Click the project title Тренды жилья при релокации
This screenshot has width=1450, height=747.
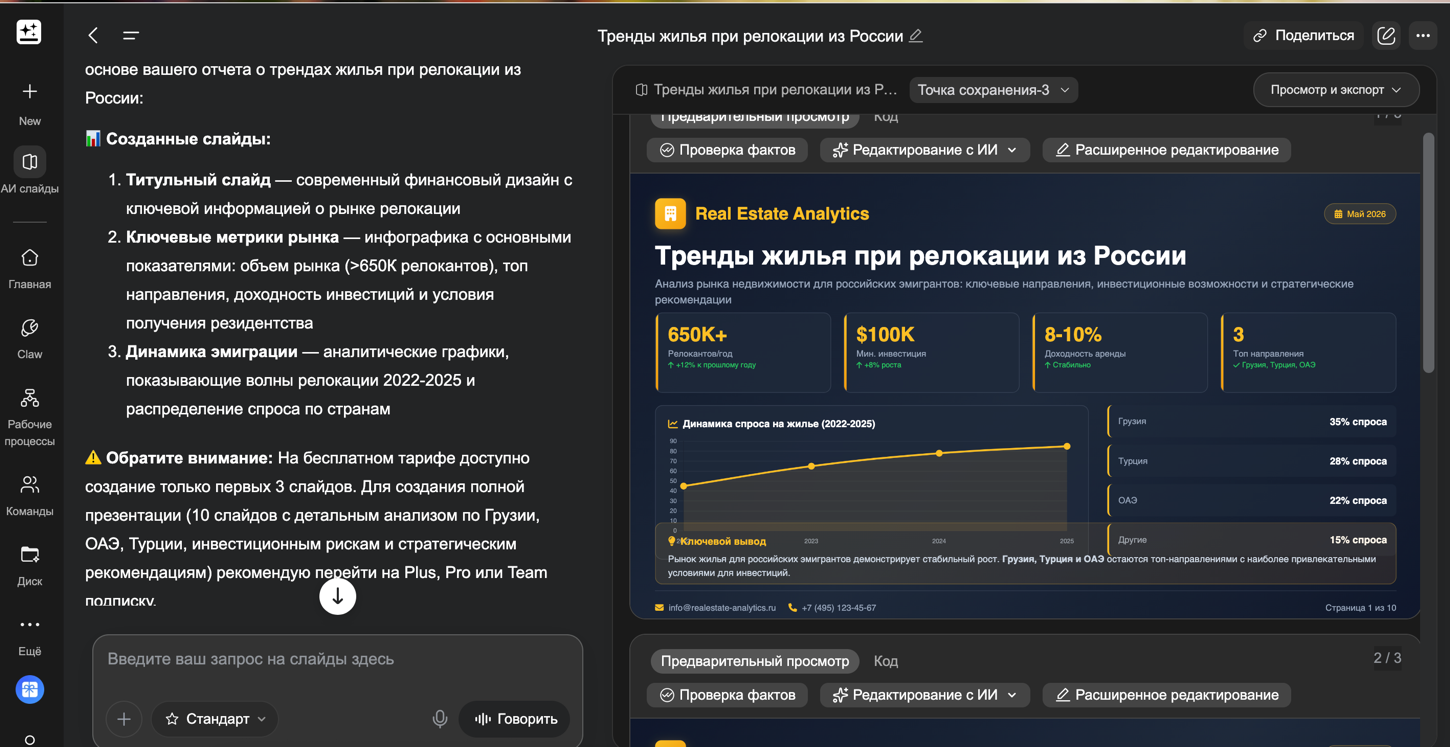750,36
